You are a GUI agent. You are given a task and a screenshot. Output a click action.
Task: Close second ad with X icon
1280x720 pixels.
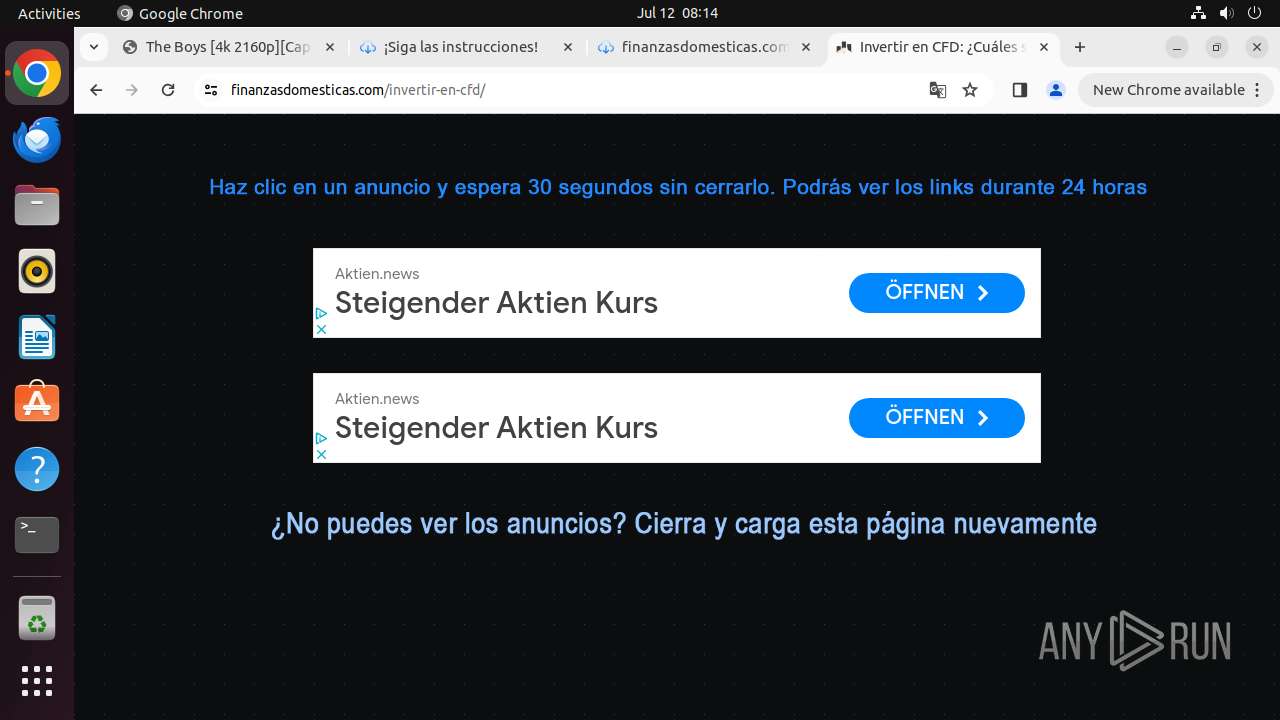tap(321, 454)
